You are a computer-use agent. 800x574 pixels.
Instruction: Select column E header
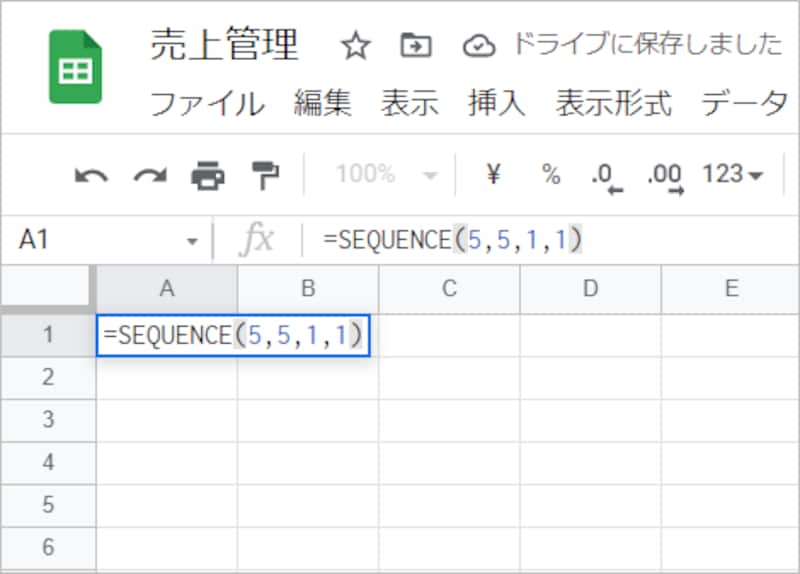[731, 289]
